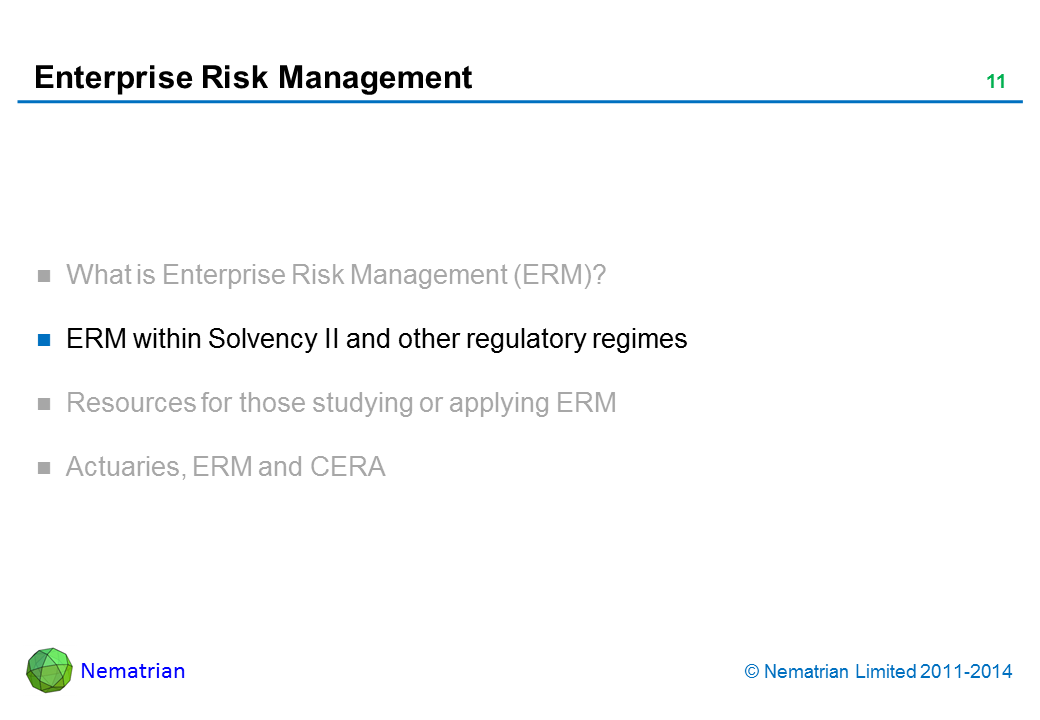The height and width of the screenshot is (720, 1040).
Task: Click the blue horizontal line under the title
Action: pyautogui.click(x=520, y=102)
